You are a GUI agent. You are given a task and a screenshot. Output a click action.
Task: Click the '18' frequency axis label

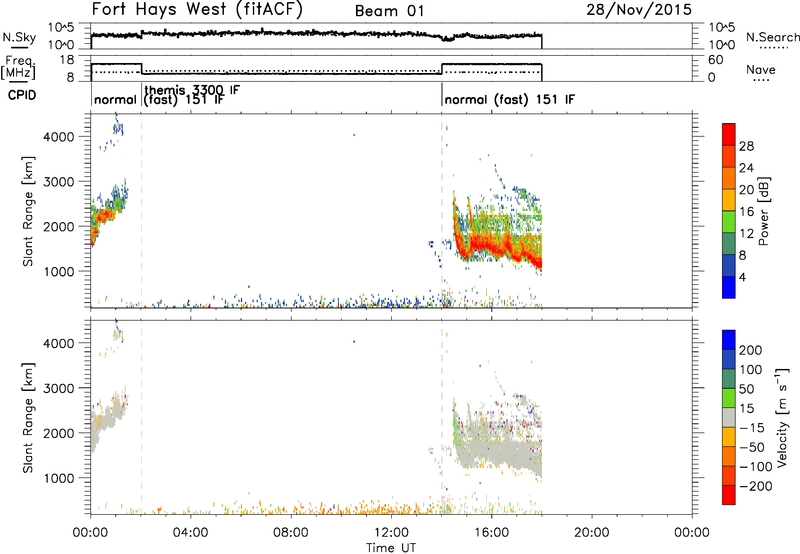(x=67, y=60)
